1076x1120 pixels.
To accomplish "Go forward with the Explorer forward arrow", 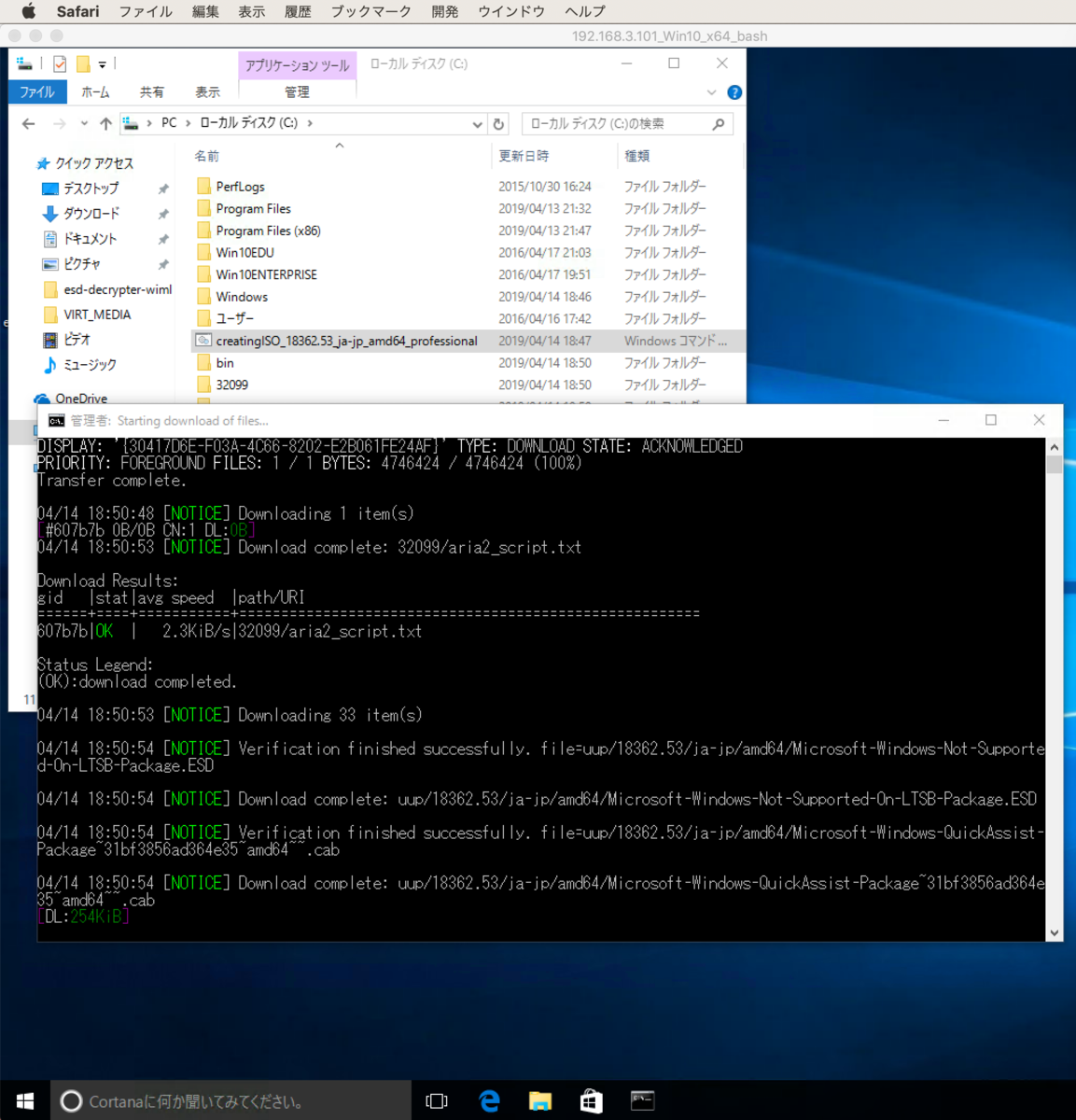I will coord(59,123).
